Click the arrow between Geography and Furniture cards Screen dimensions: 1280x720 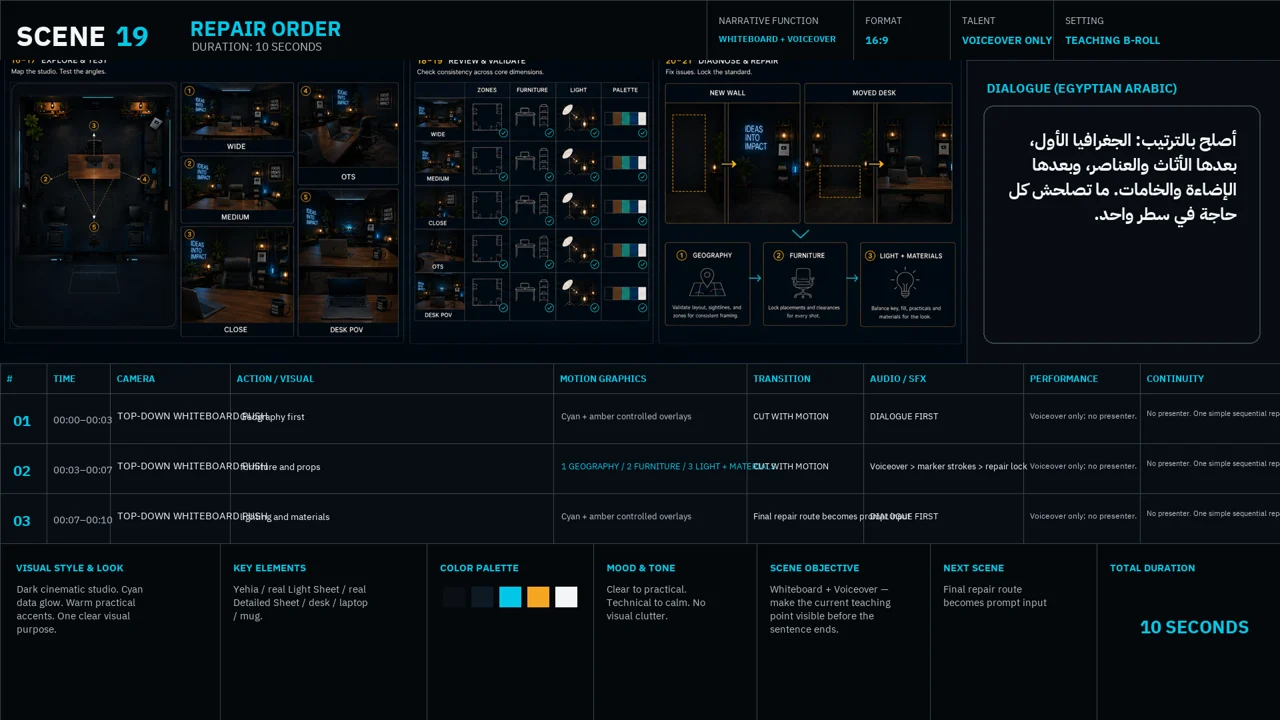[x=755, y=279]
